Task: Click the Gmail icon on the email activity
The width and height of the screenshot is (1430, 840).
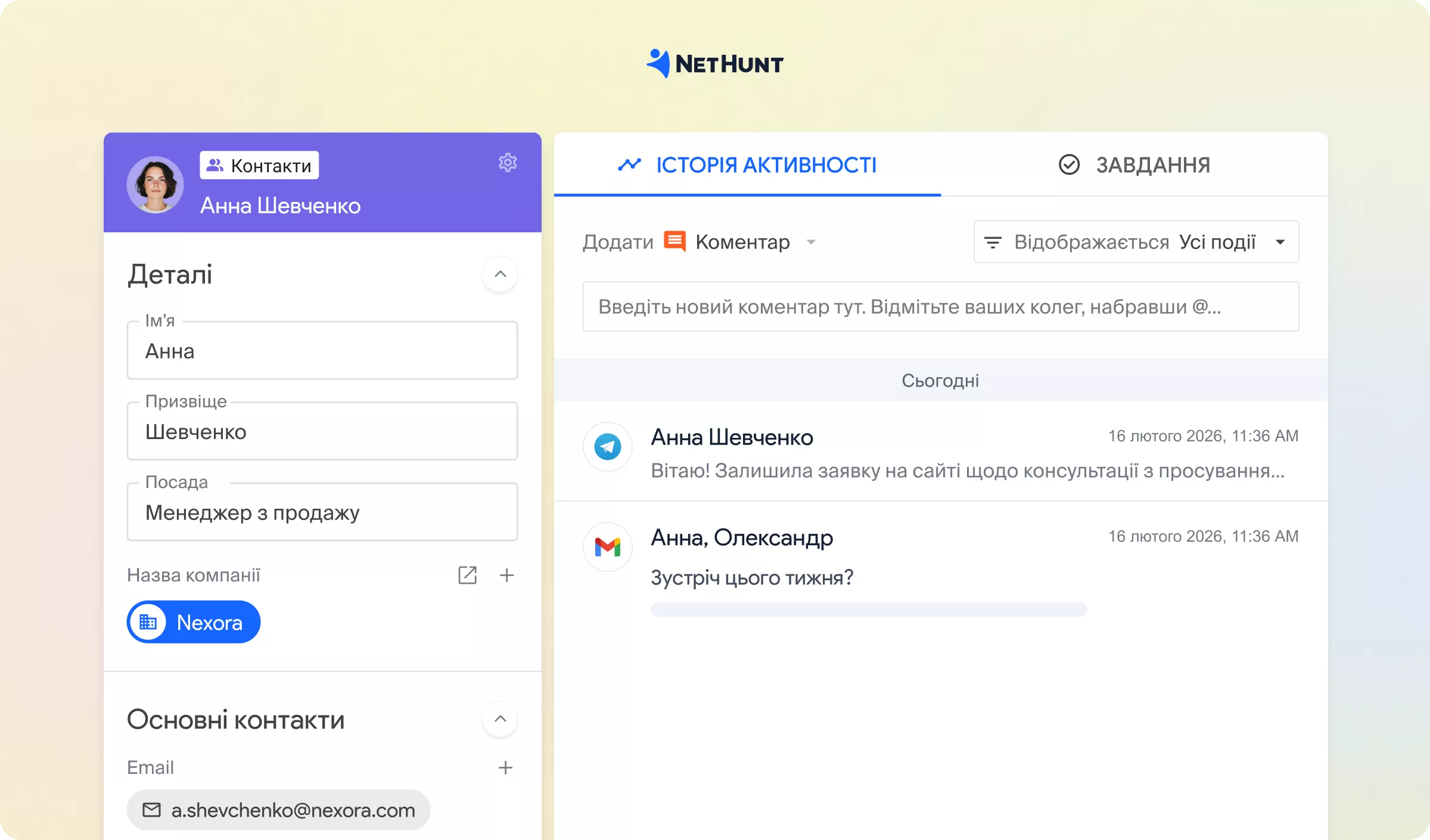Action: pyautogui.click(x=607, y=546)
